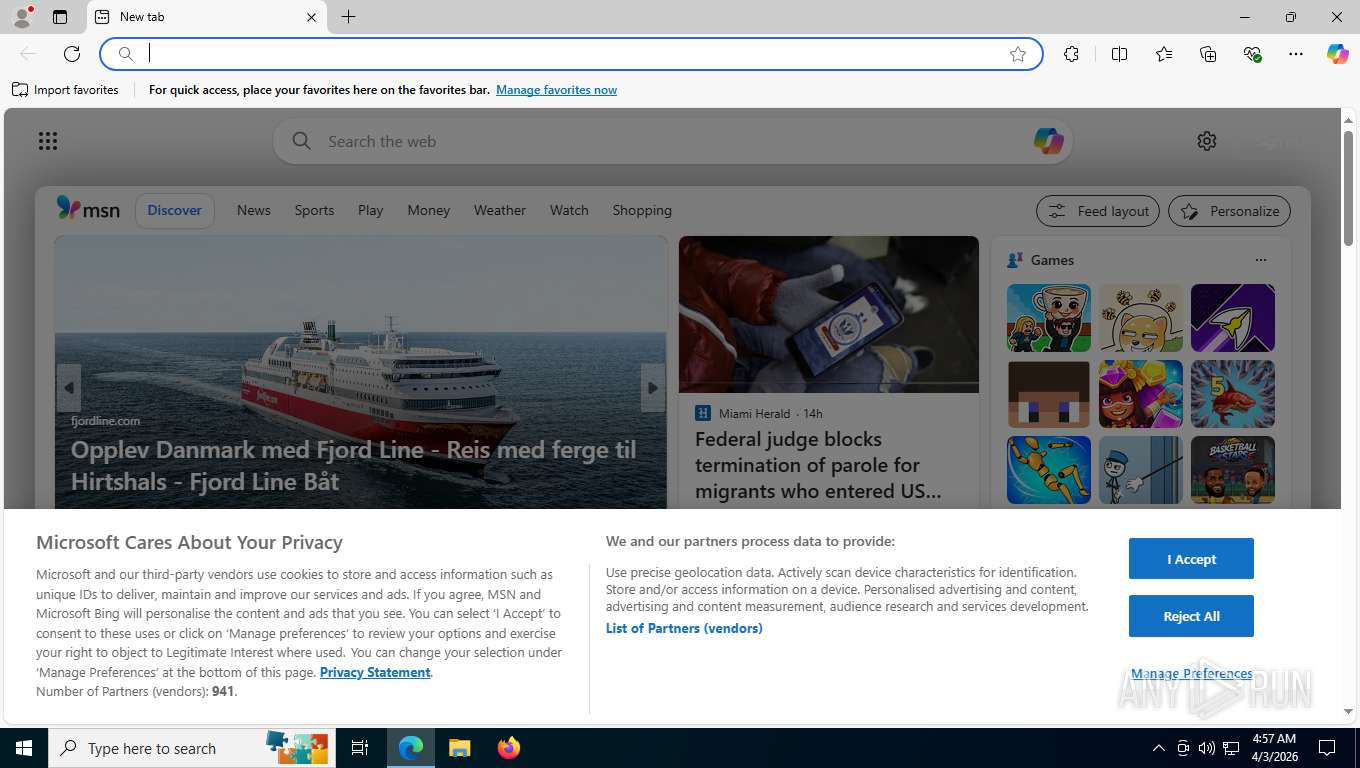Screen dimensions: 1360x768
Task: Open the tab actions menu icon
Action: pyautogui.click(x=60, y=17)
